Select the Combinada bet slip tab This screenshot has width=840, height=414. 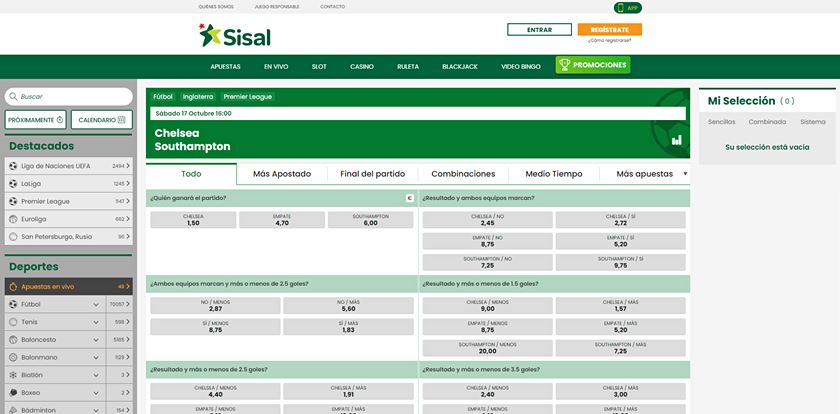coord(767,122)
